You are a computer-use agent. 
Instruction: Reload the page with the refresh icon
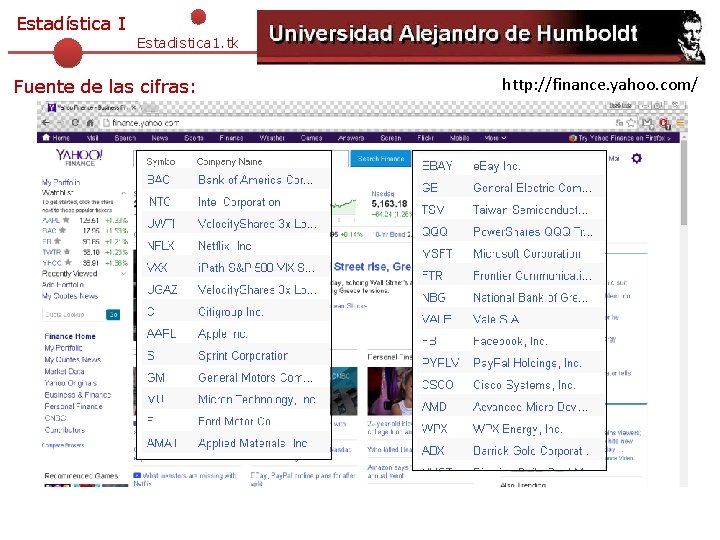tap(75, 123)
